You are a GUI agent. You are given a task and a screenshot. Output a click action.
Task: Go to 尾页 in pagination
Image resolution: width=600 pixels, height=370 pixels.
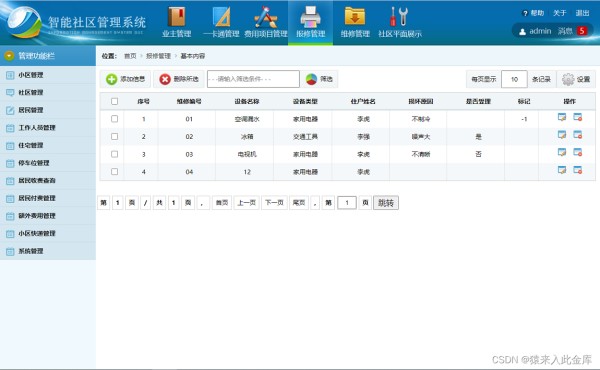299,202
